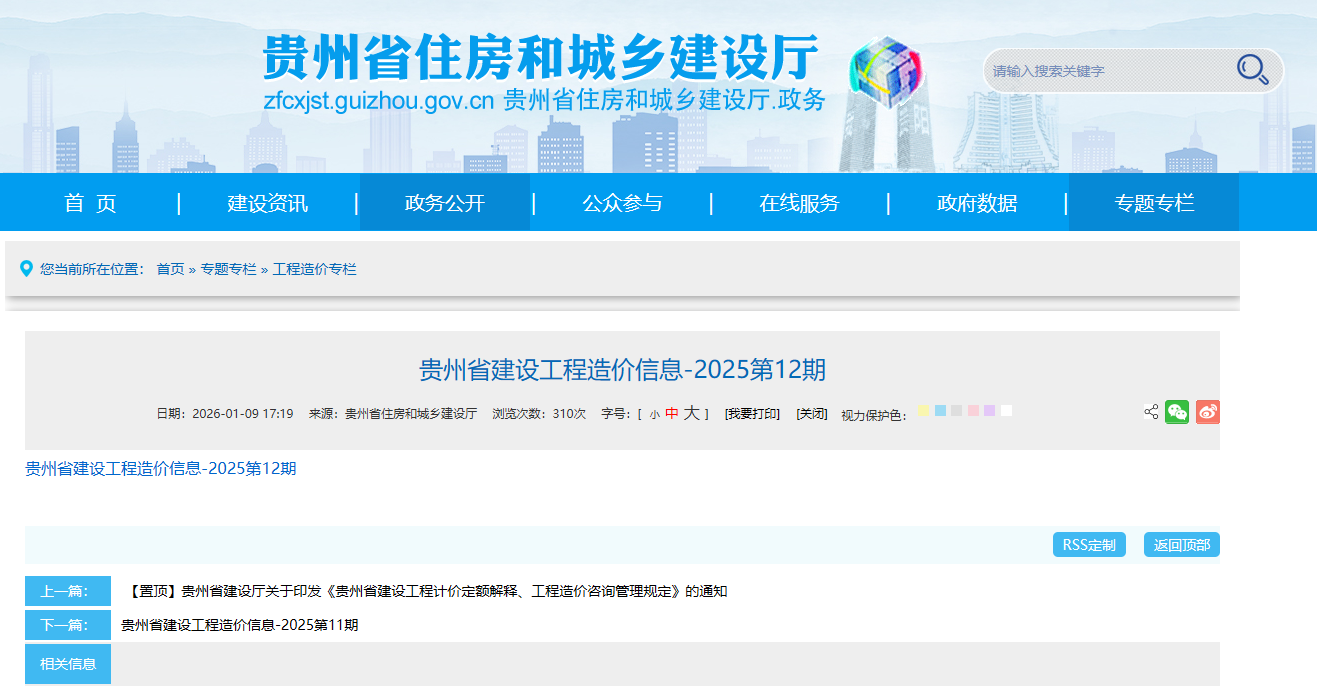Select the yellow eye-protection color swatch
Image resolution: width=1317 pixels, height=692 pixels.
tap(923, 411)
